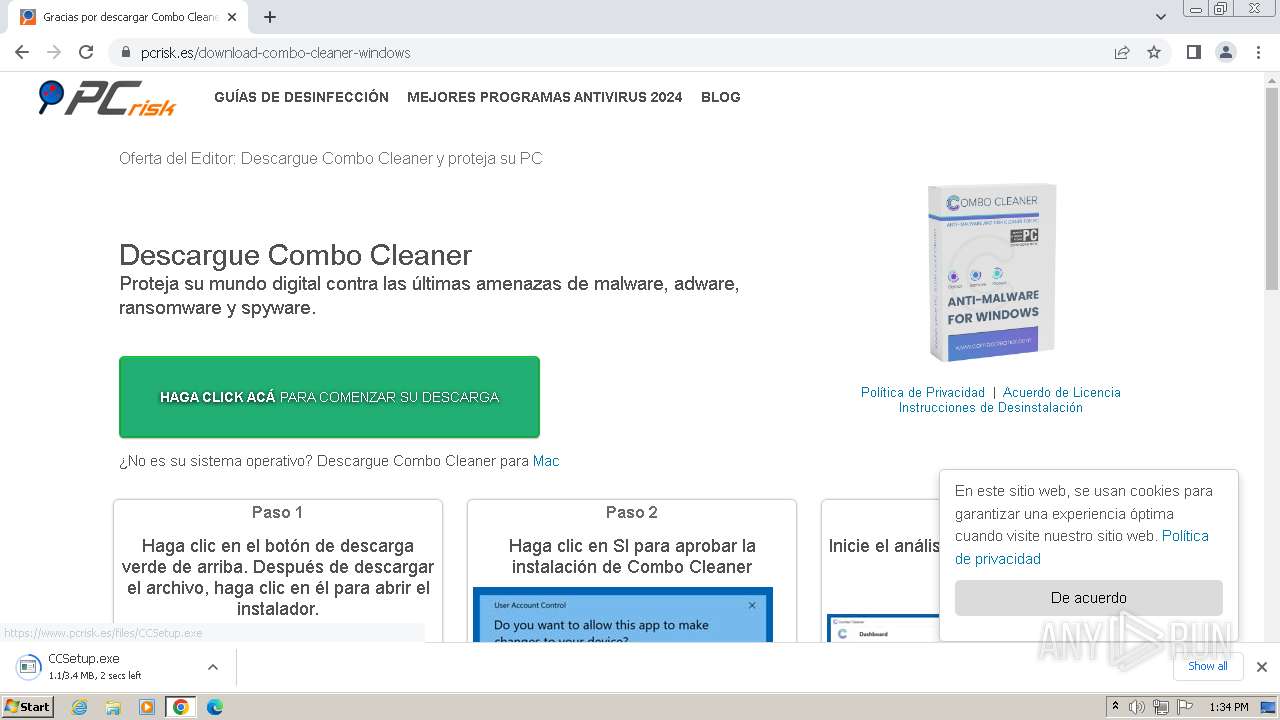The width and height of the screenshot is (1280, 720).
Task: Close the Combo Cleaner download tab
Action: pos(232,17)
